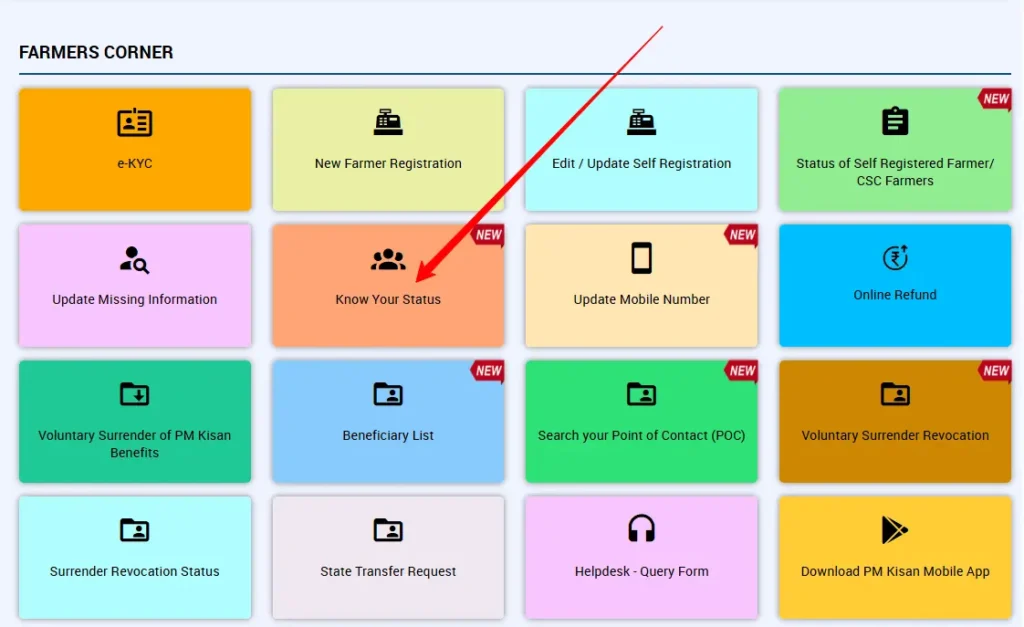Click the Update Mobile Number phone icon
Image resolution: width=1024 pixels, height=627 pixels.
pyautogui.click(x=641, y=258)
